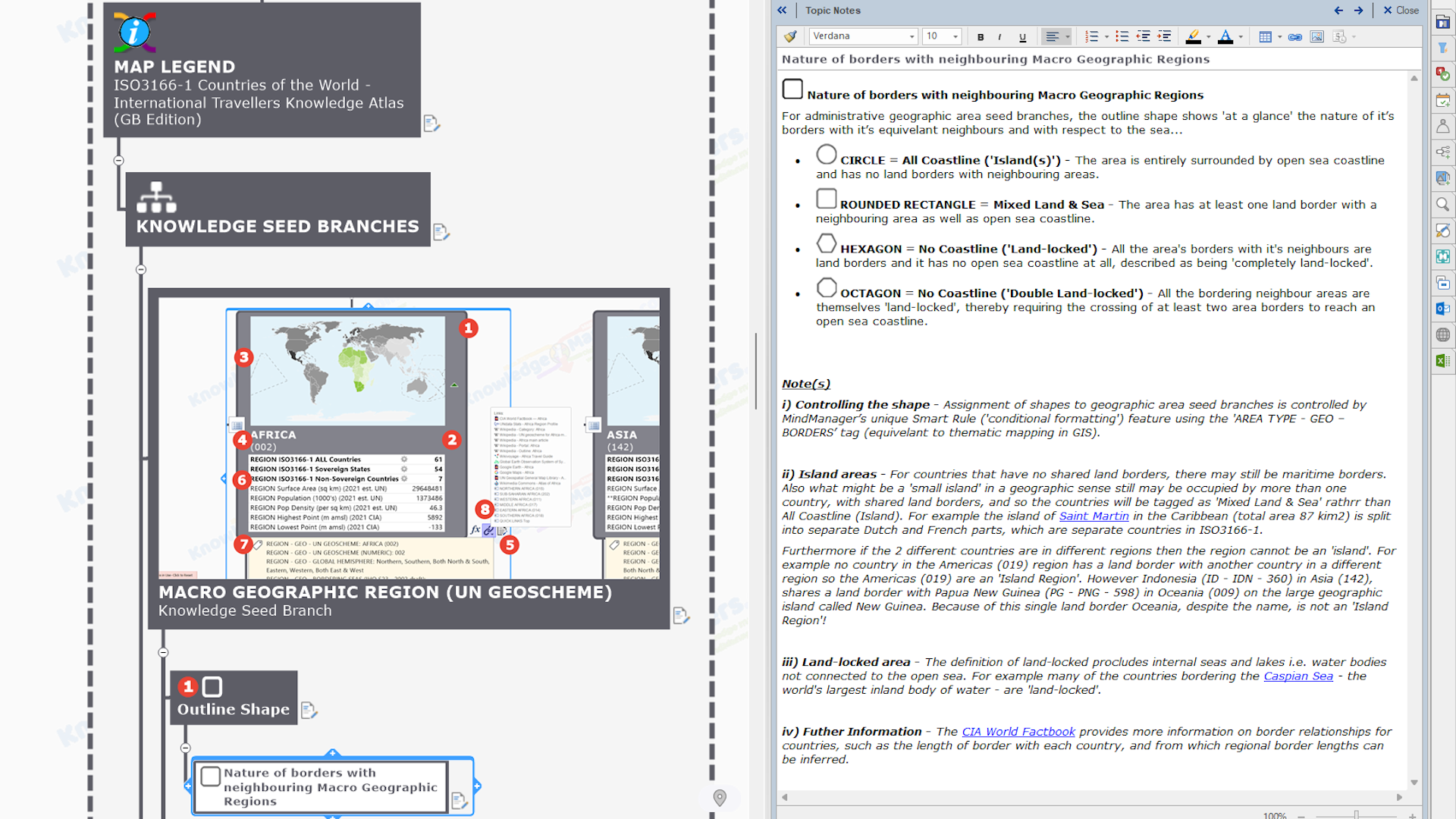Toggle checkbox beside notes heading title

pos(792,89)
